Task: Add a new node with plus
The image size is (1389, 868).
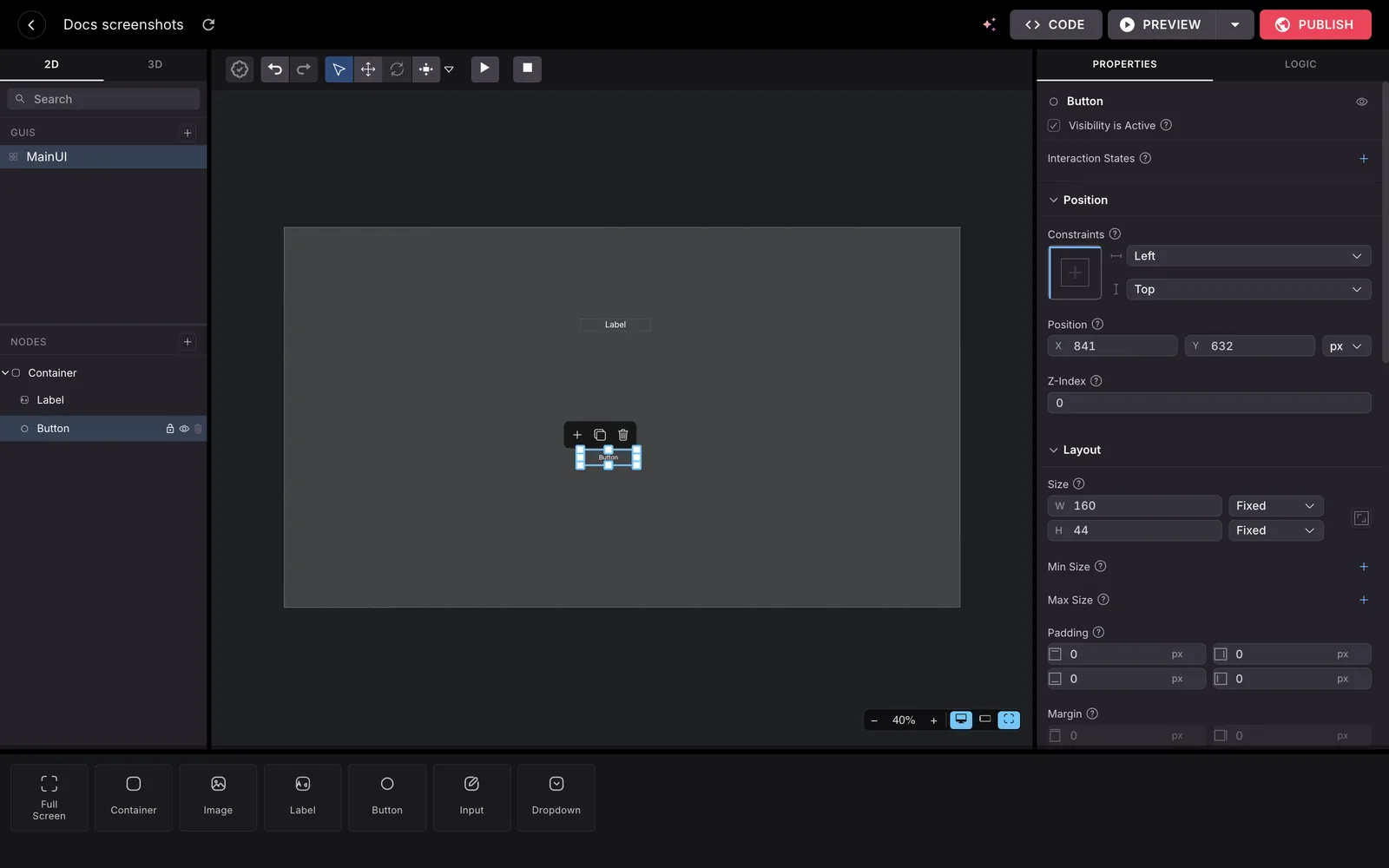Action: coord(188,342)
